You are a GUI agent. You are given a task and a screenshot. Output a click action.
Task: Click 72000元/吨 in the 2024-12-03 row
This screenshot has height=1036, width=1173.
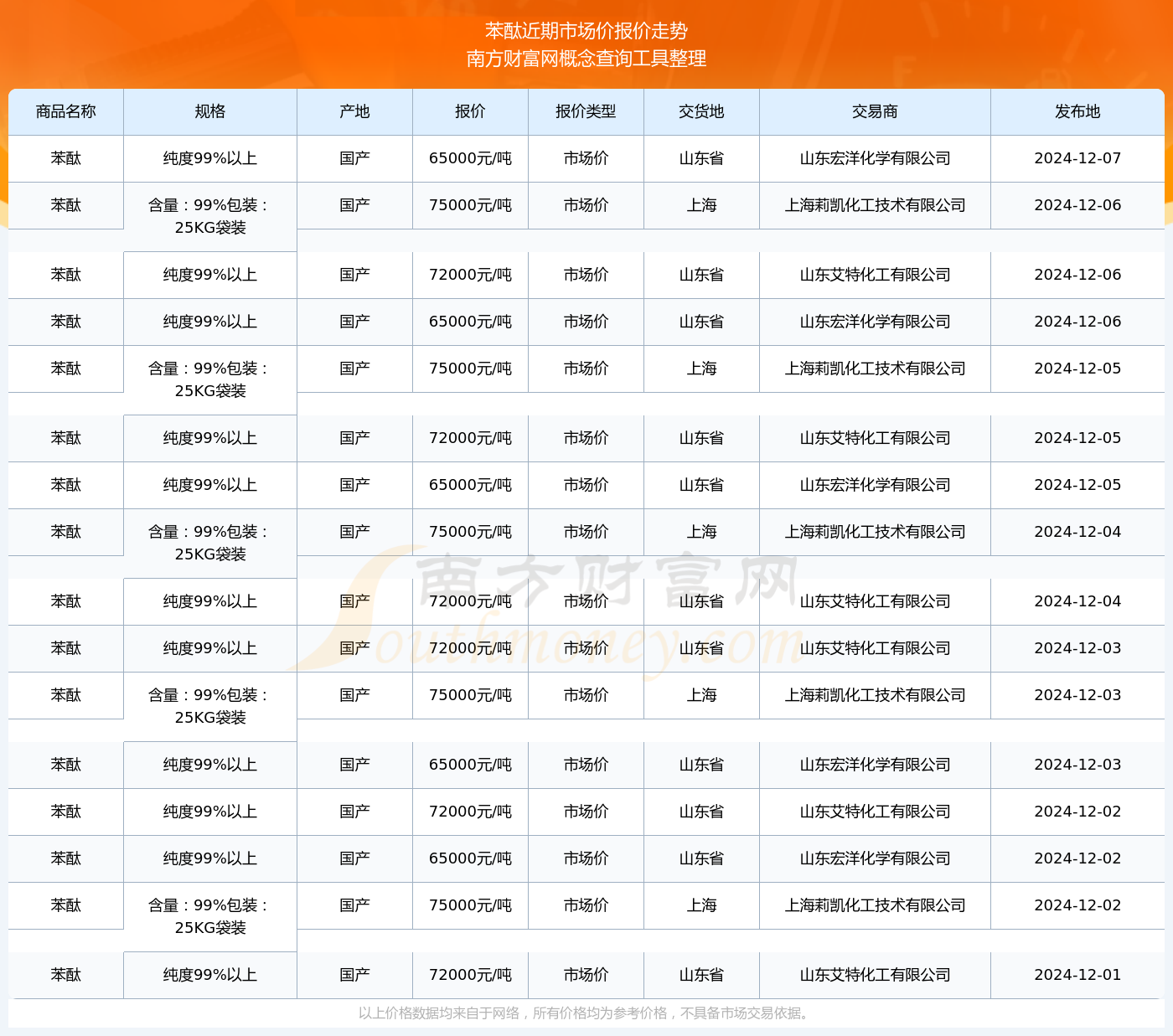(470, 648)
